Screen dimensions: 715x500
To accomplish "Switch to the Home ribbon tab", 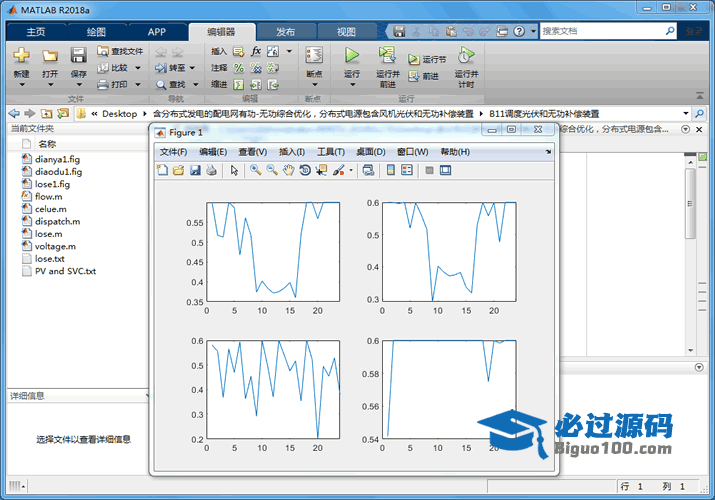I will tap(36, 32).
